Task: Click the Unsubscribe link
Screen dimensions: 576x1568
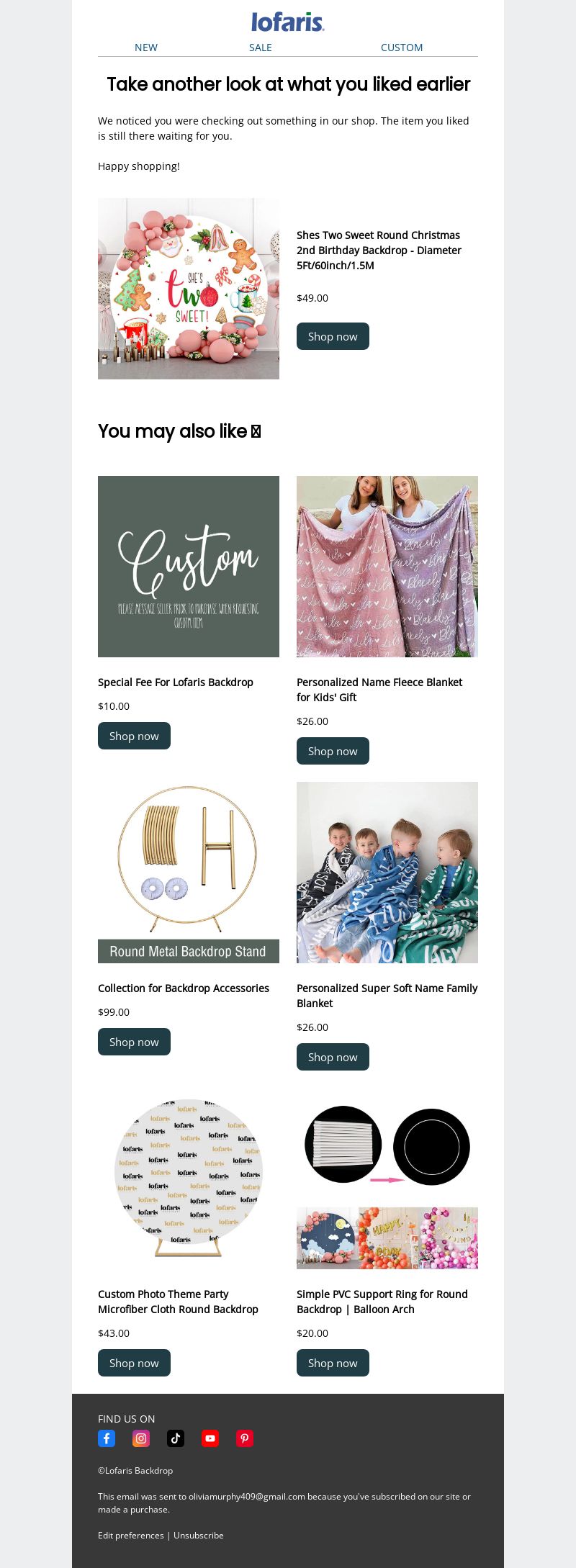Action: pyautogui.click(x=199, y=1535)
